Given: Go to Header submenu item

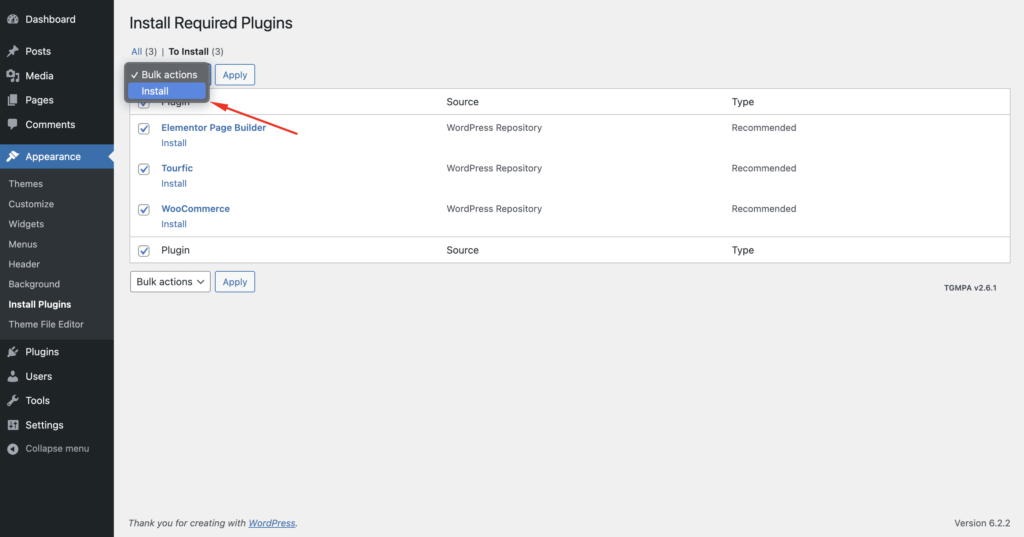Looking at the screenshot, I should (x=24, y=264).
